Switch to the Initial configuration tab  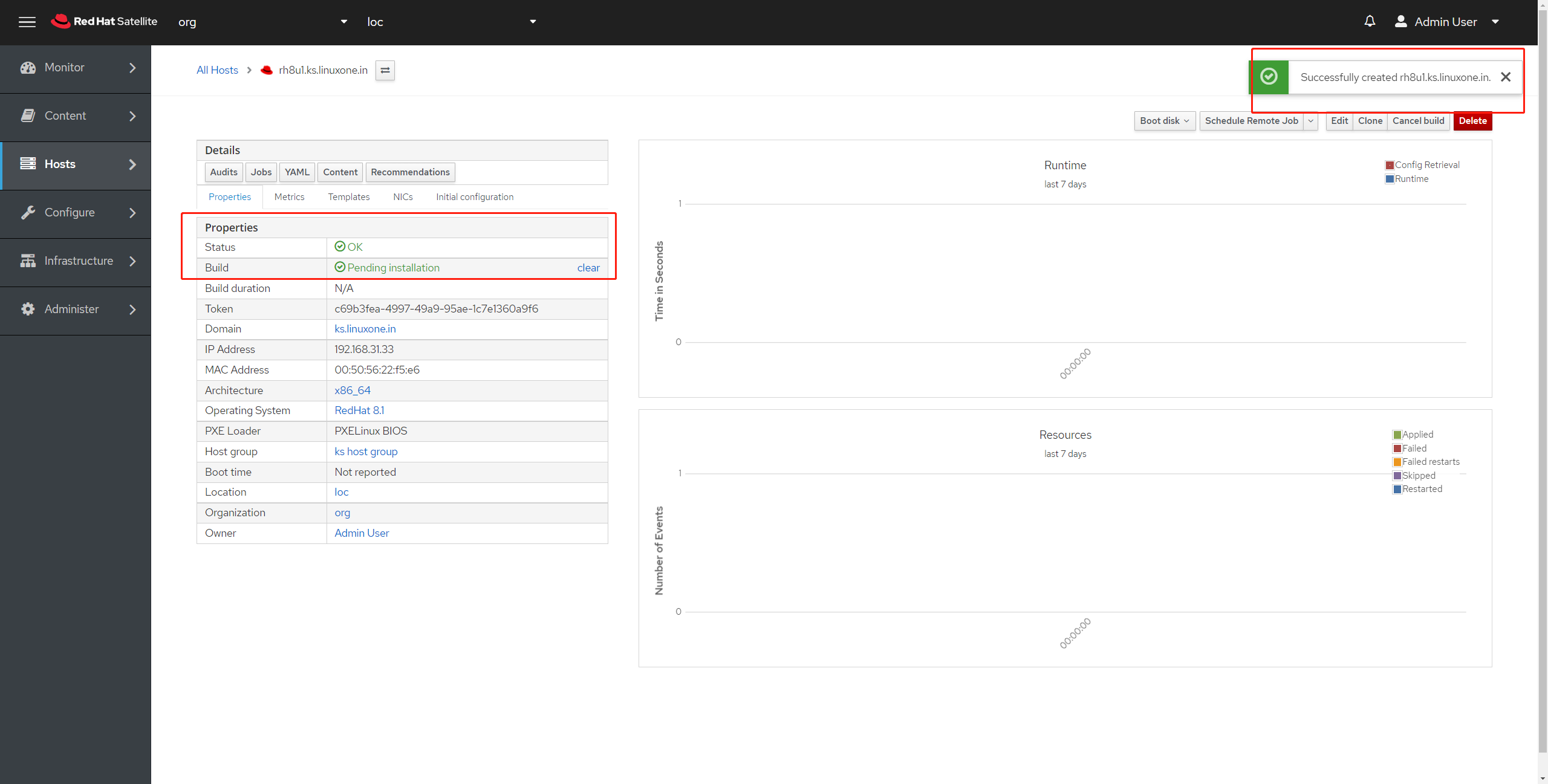475,197
